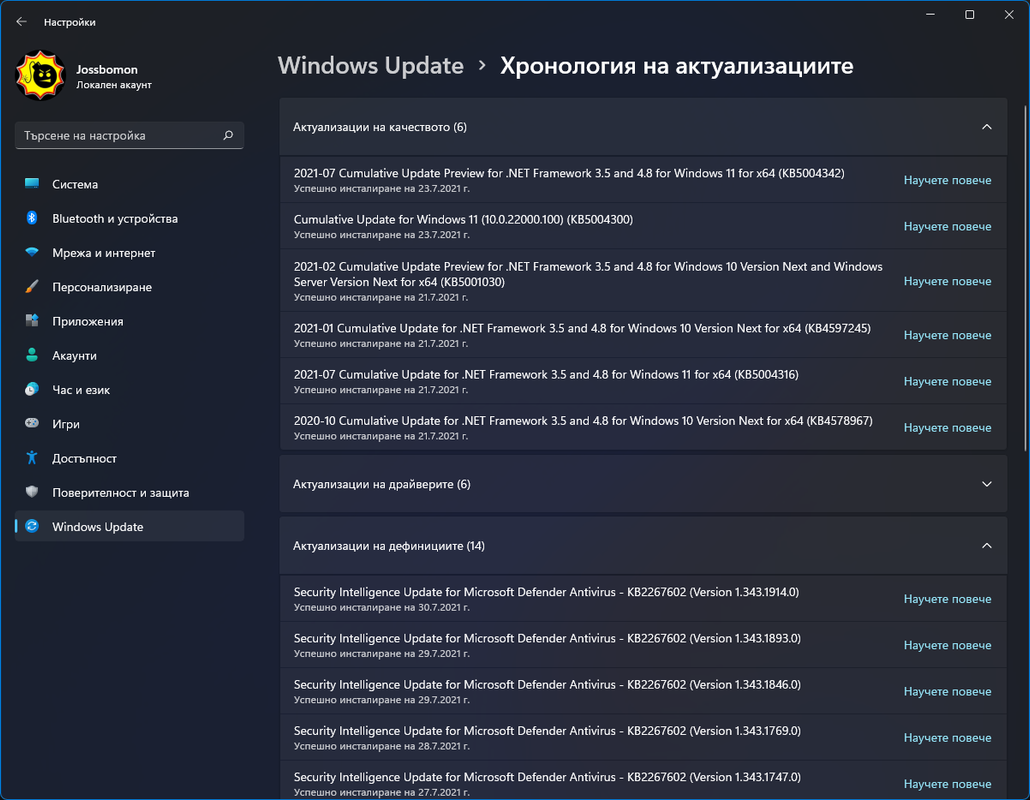
Task: Select the Игри category
Action: pos(129,424)
